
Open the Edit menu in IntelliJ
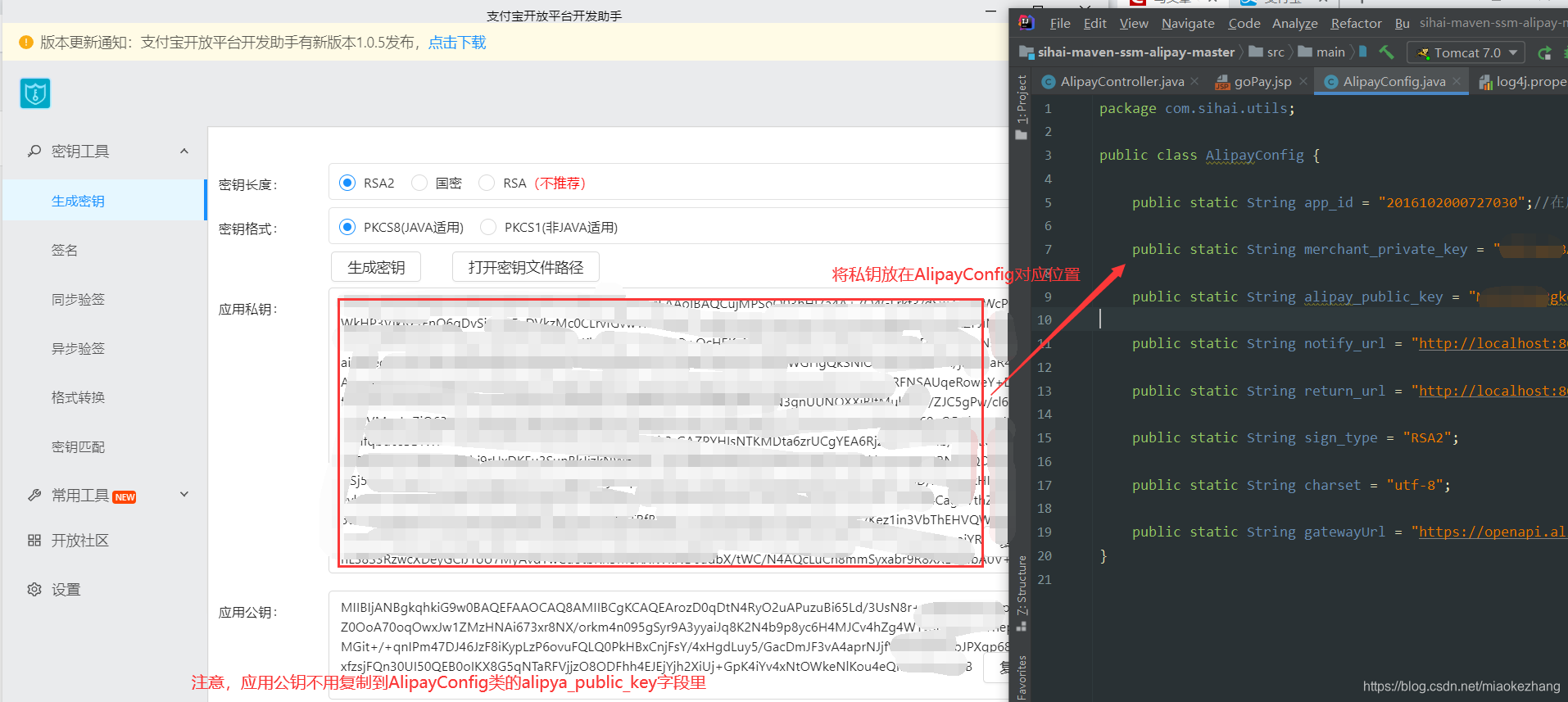coord(1094,23)
